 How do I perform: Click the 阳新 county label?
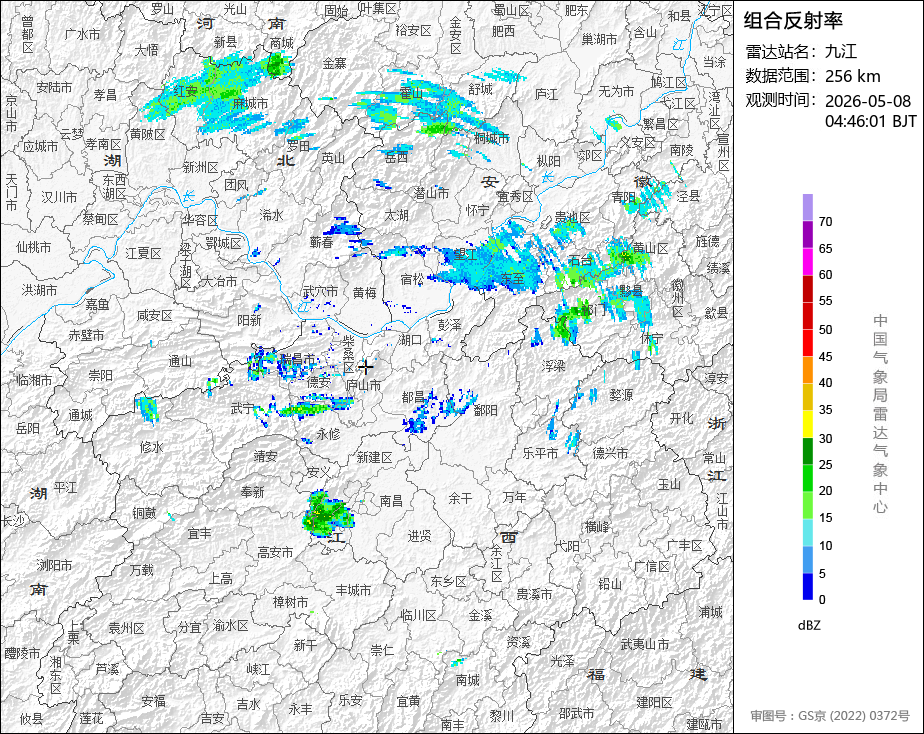click(x=249, y=320)
